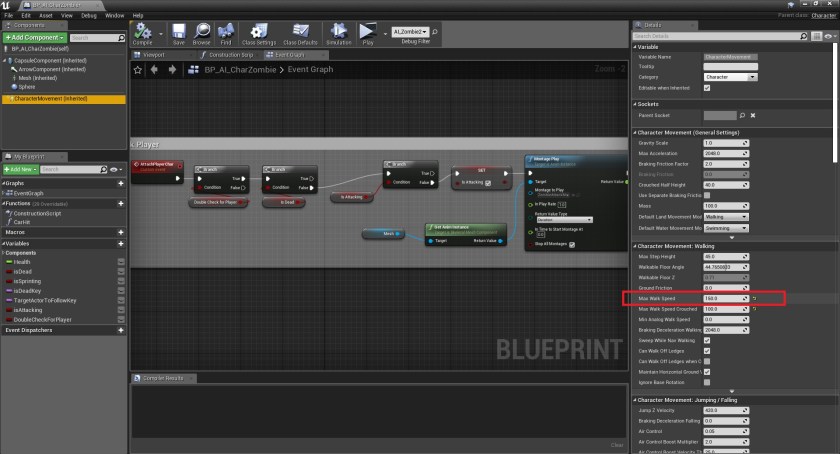Enable Ignore Base Rotation checkbox
The image size is (840, 454).
[x=708, y=382]
